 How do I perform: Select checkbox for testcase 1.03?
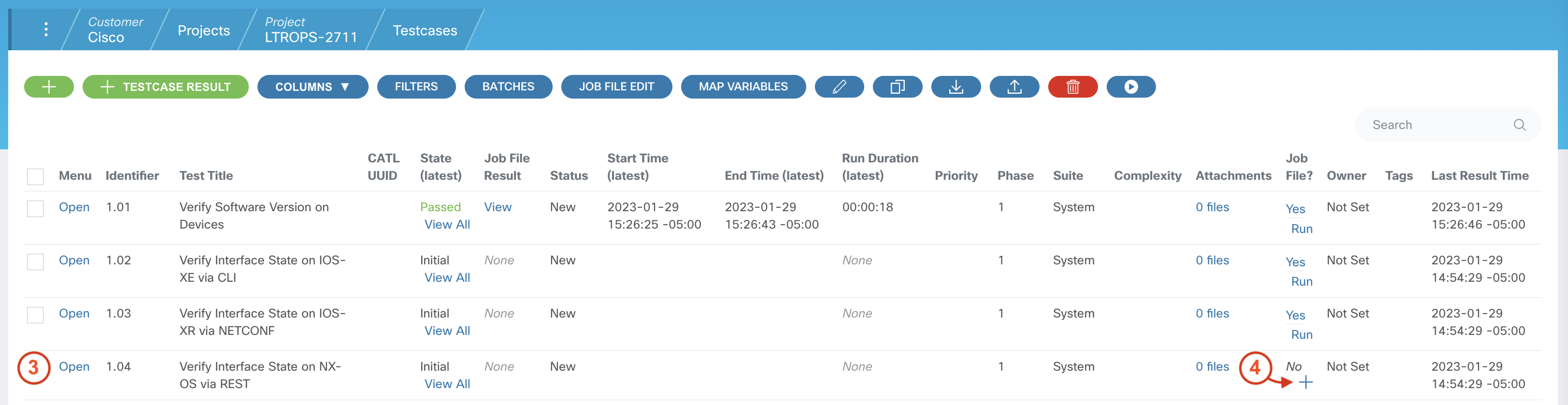click(35, 315)
